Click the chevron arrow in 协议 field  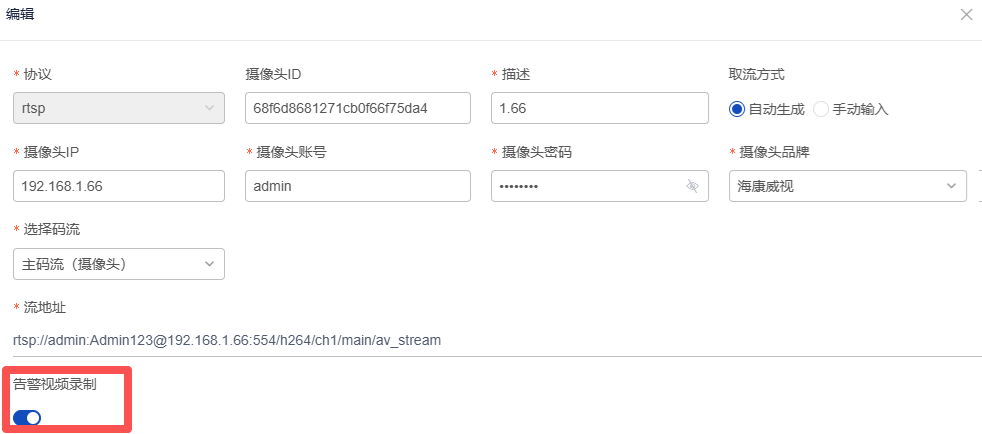tap(209, 108)
